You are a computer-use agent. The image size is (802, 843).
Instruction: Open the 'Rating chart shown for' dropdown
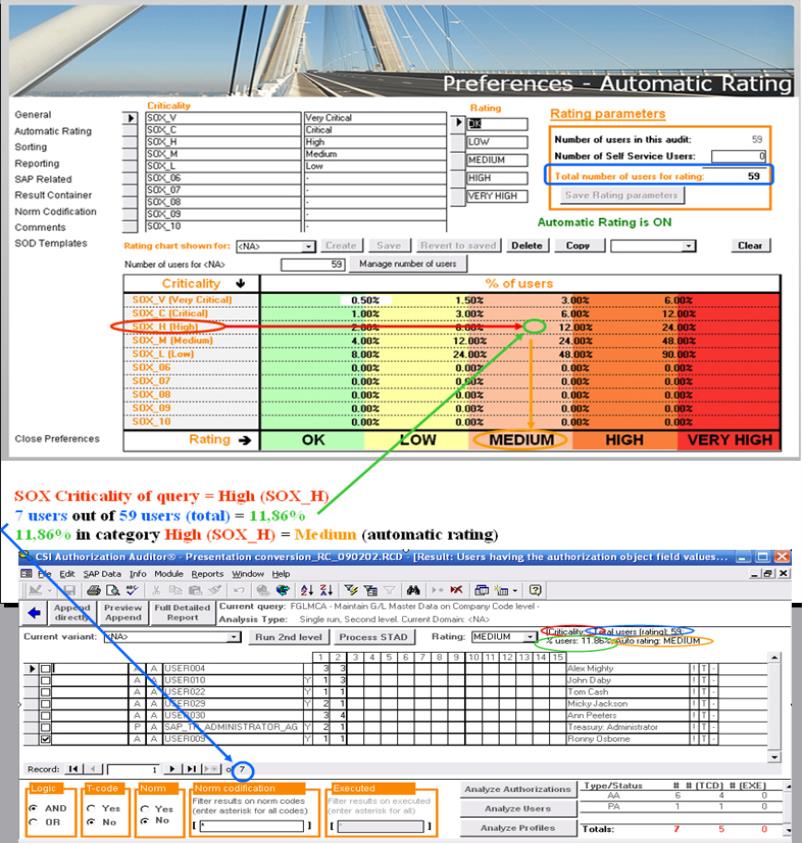[309, 246]
